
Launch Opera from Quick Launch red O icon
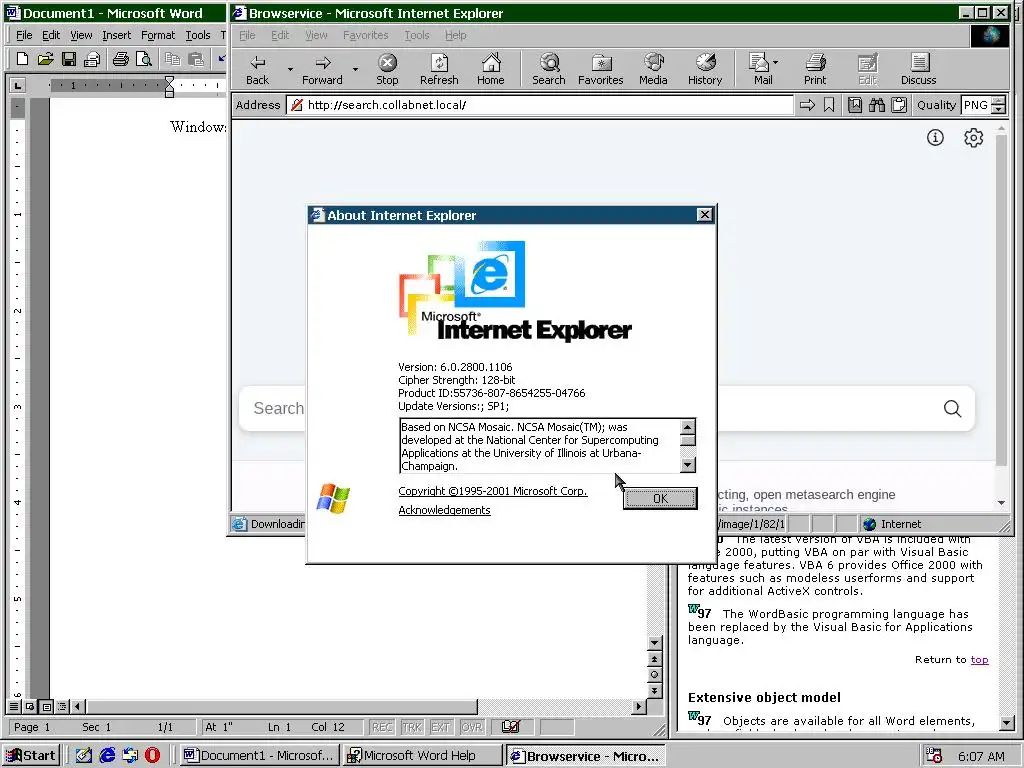152,756
